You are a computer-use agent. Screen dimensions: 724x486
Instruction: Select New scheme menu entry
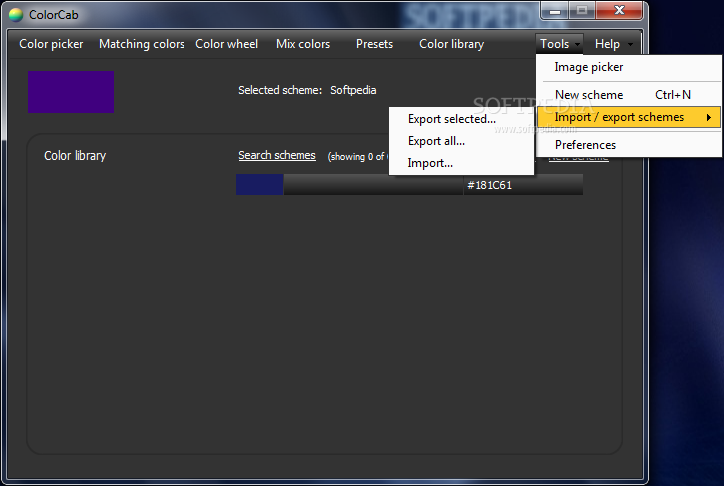[x=628, y=95]
